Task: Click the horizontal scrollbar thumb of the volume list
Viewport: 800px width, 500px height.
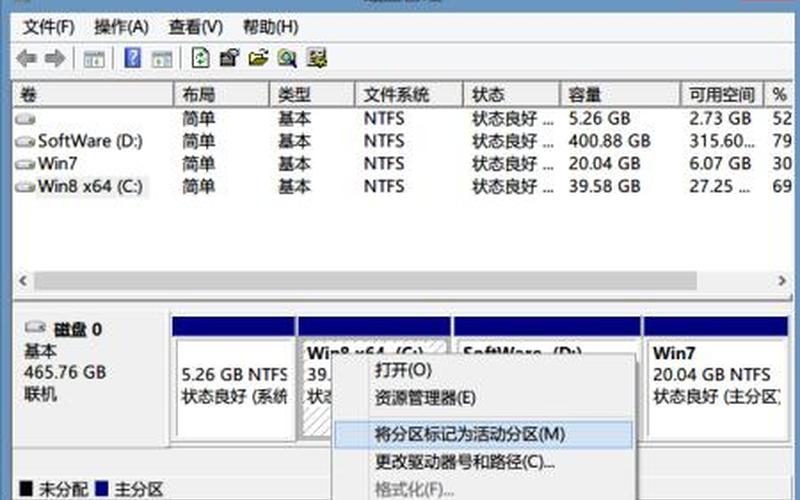Action: (x=365, y=281)
